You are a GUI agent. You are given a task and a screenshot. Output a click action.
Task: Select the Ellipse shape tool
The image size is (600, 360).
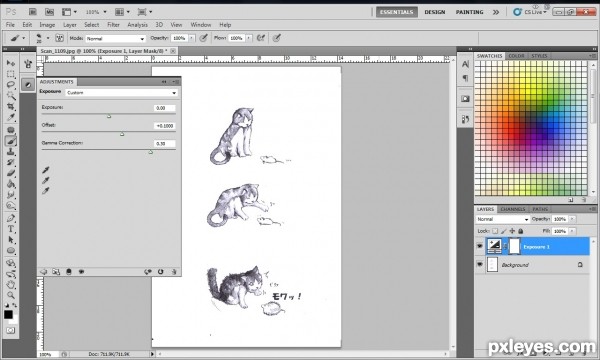coord(11,251)
